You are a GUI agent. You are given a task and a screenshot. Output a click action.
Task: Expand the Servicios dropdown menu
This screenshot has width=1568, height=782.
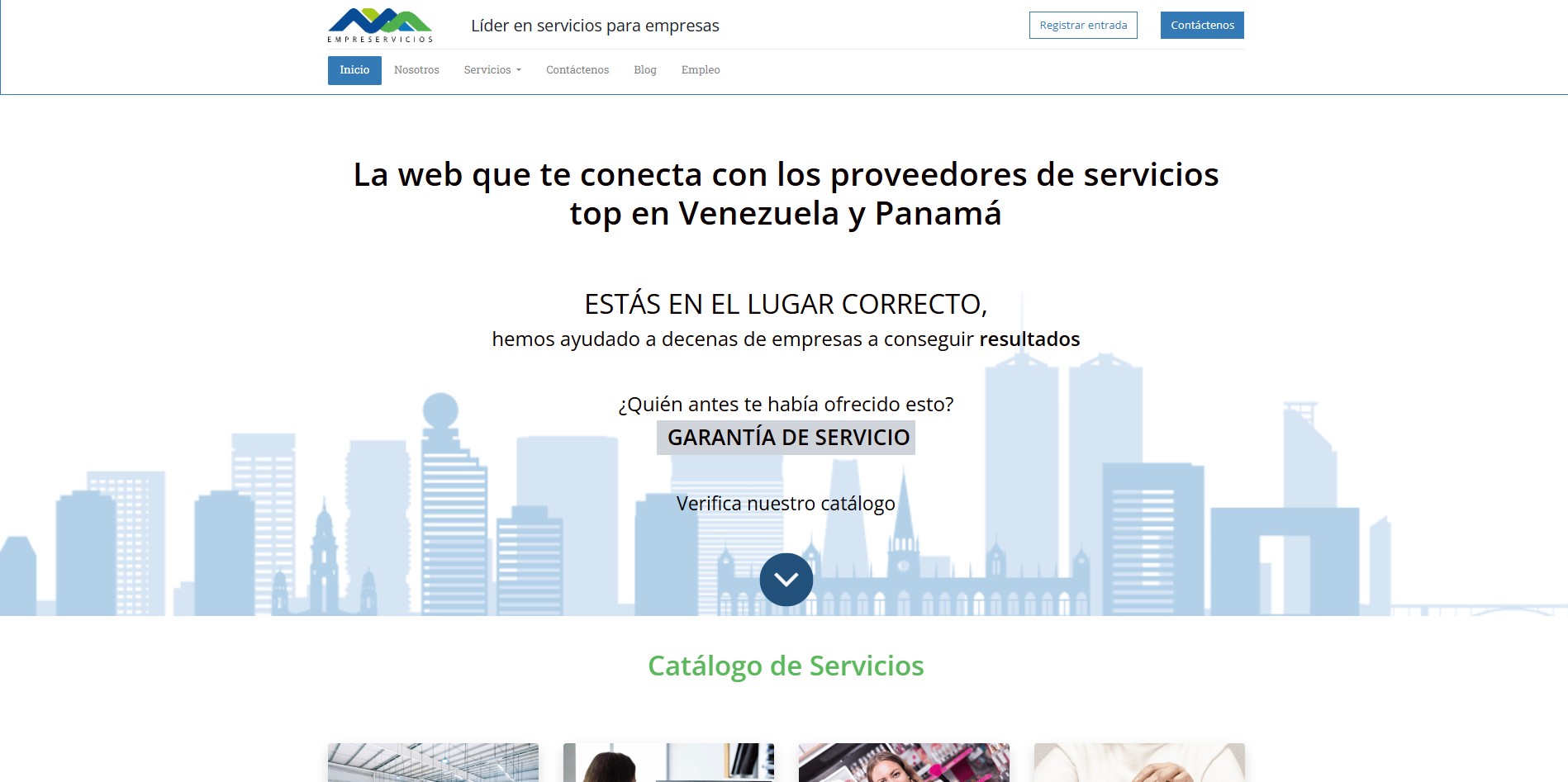(x=492, y=70)
